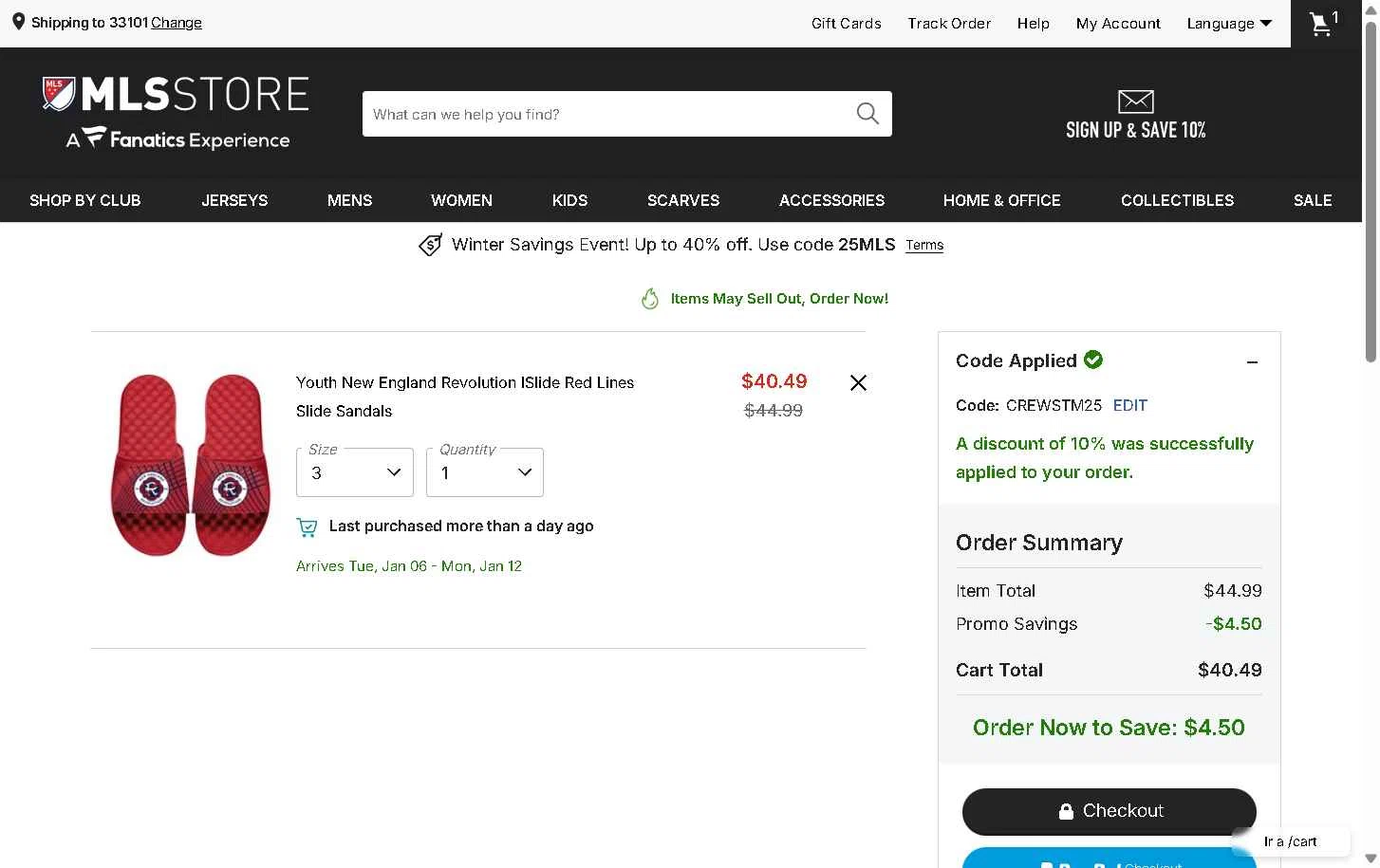1380x868 pixels.
Task: Click the product search input field
Action: pyautogui.click(x=607, y=114)
